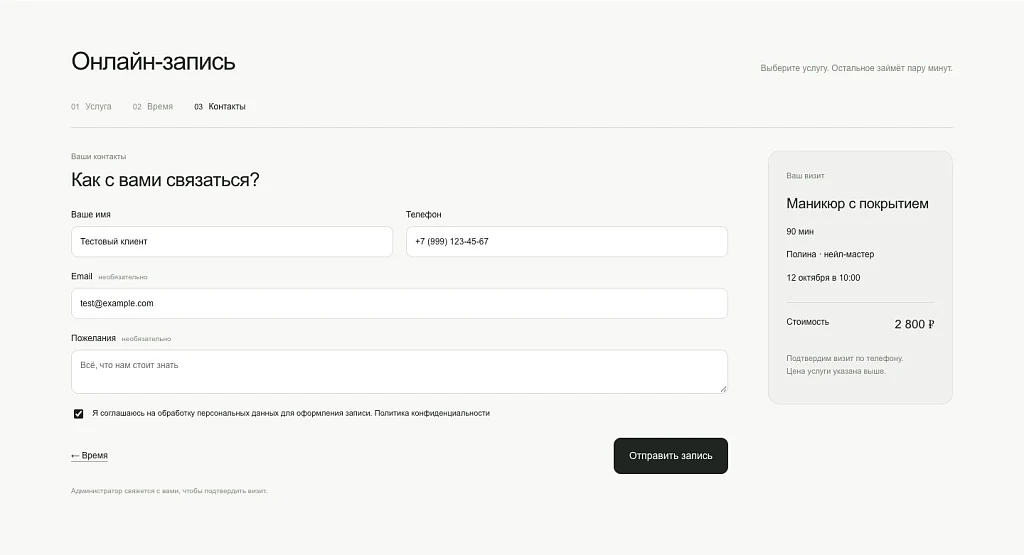Screen dimensions: 1024x555
Task: Click the Пожелания field label
Action: pos(93,338)
